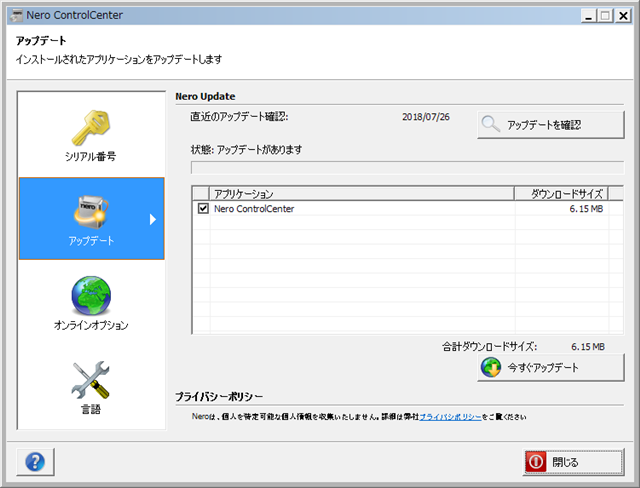640x488 pixels.
Task: Click the 6.15 MB cell in the Nero ControlCenter row
Action: point(586,209)
